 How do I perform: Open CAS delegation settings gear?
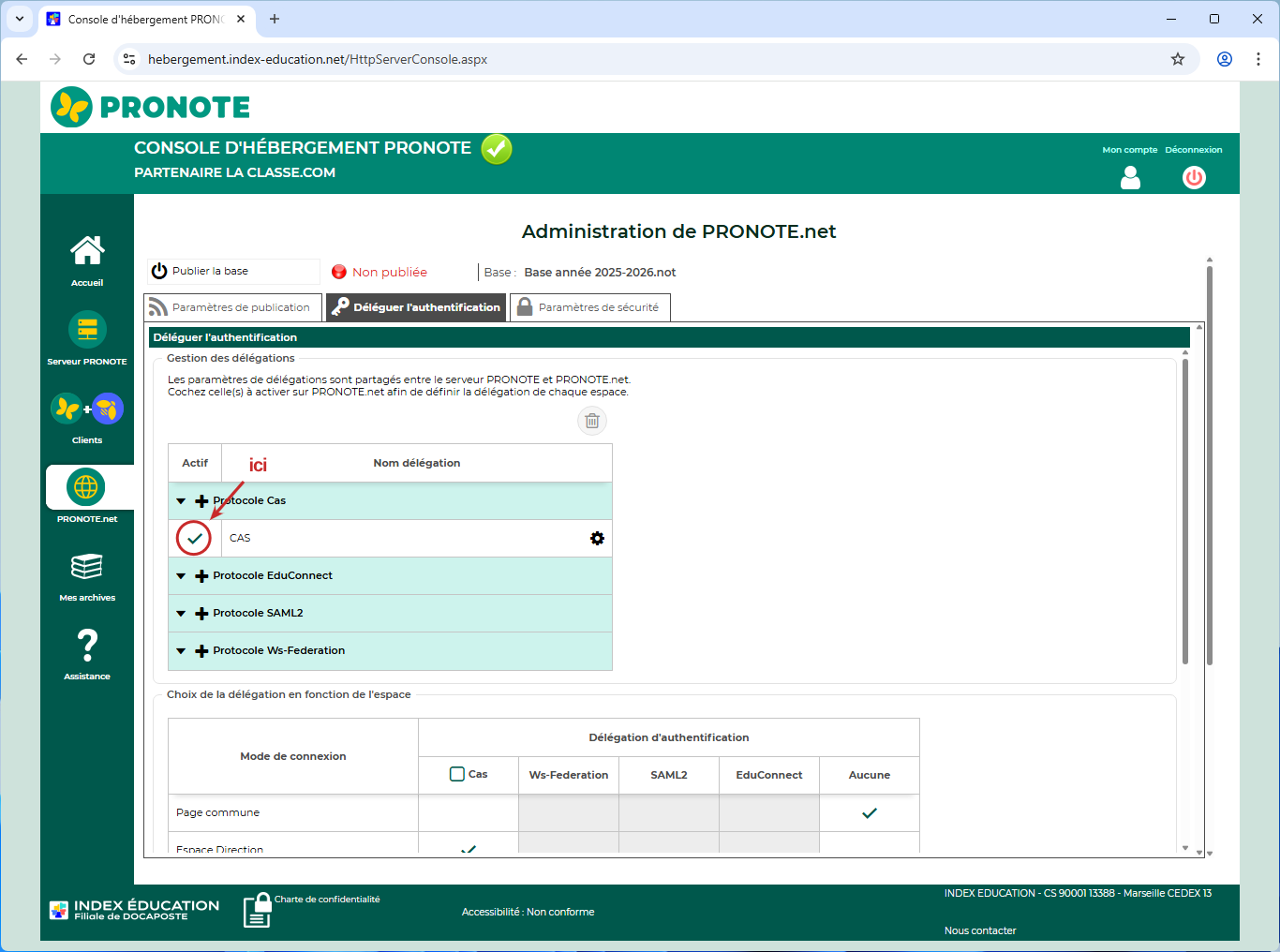pyautogui.click(x=597, y=538)
